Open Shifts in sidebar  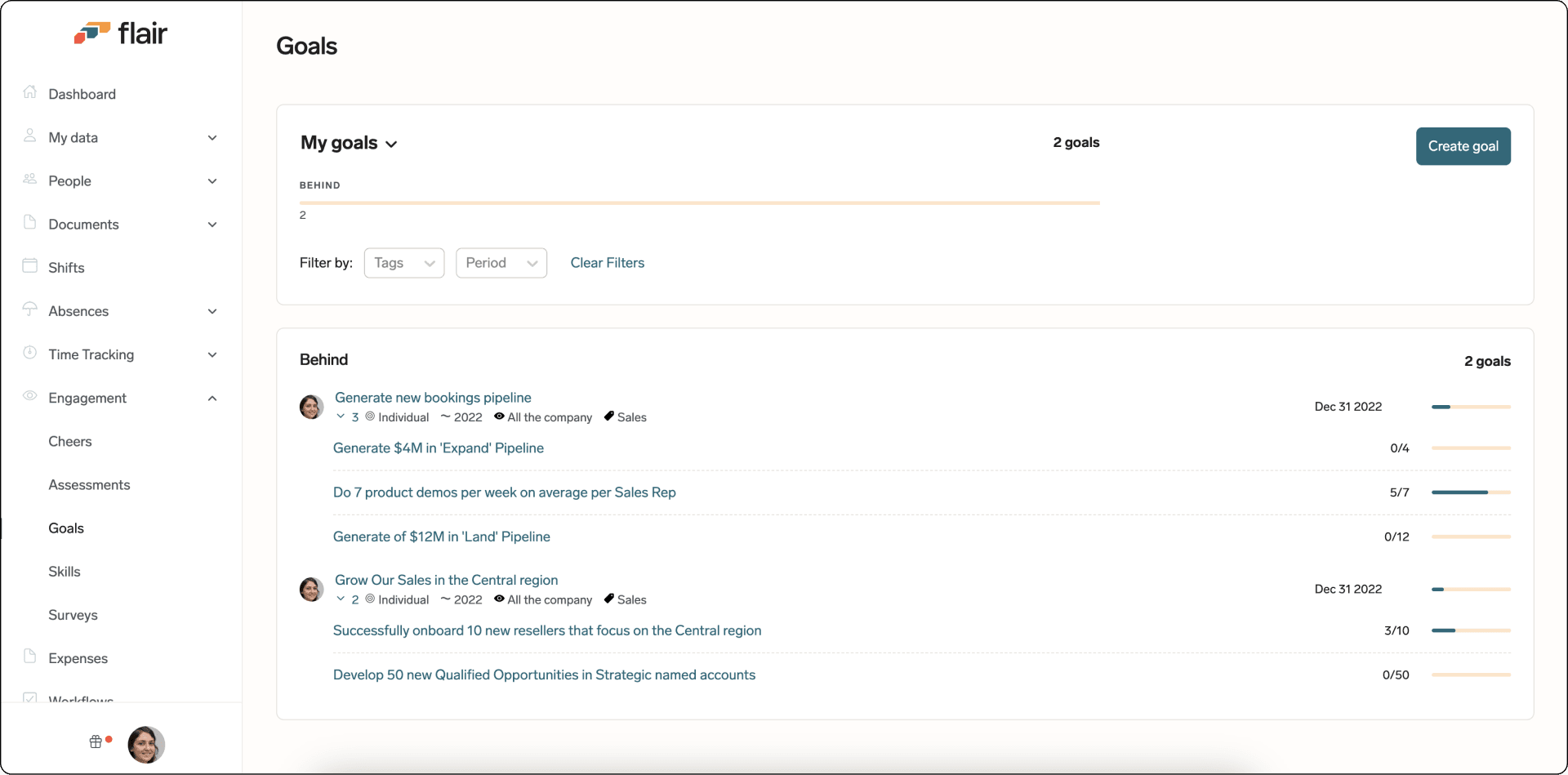pos(66,268)
